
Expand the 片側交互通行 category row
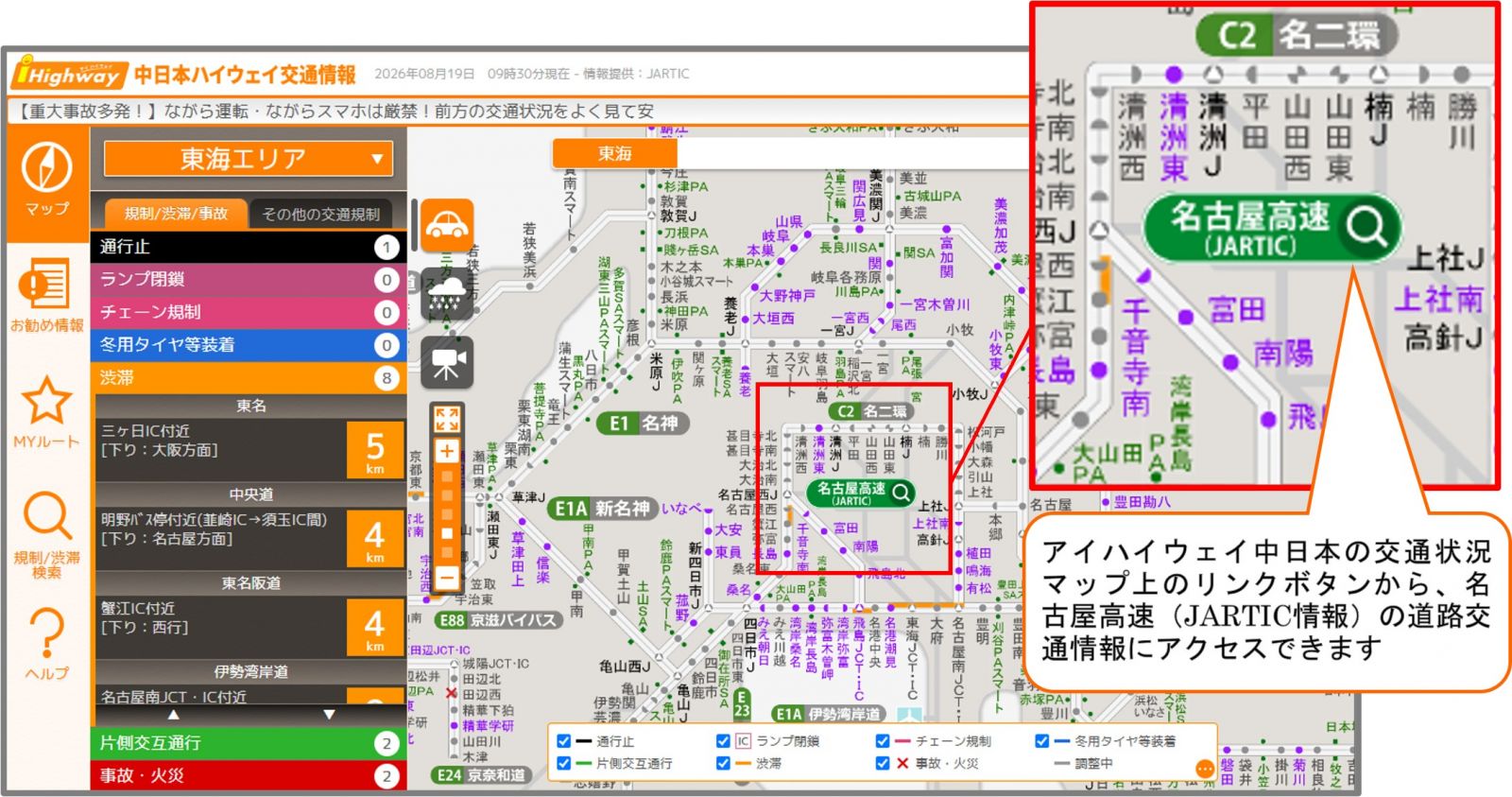pyautogui.click(x=249, y=743)
